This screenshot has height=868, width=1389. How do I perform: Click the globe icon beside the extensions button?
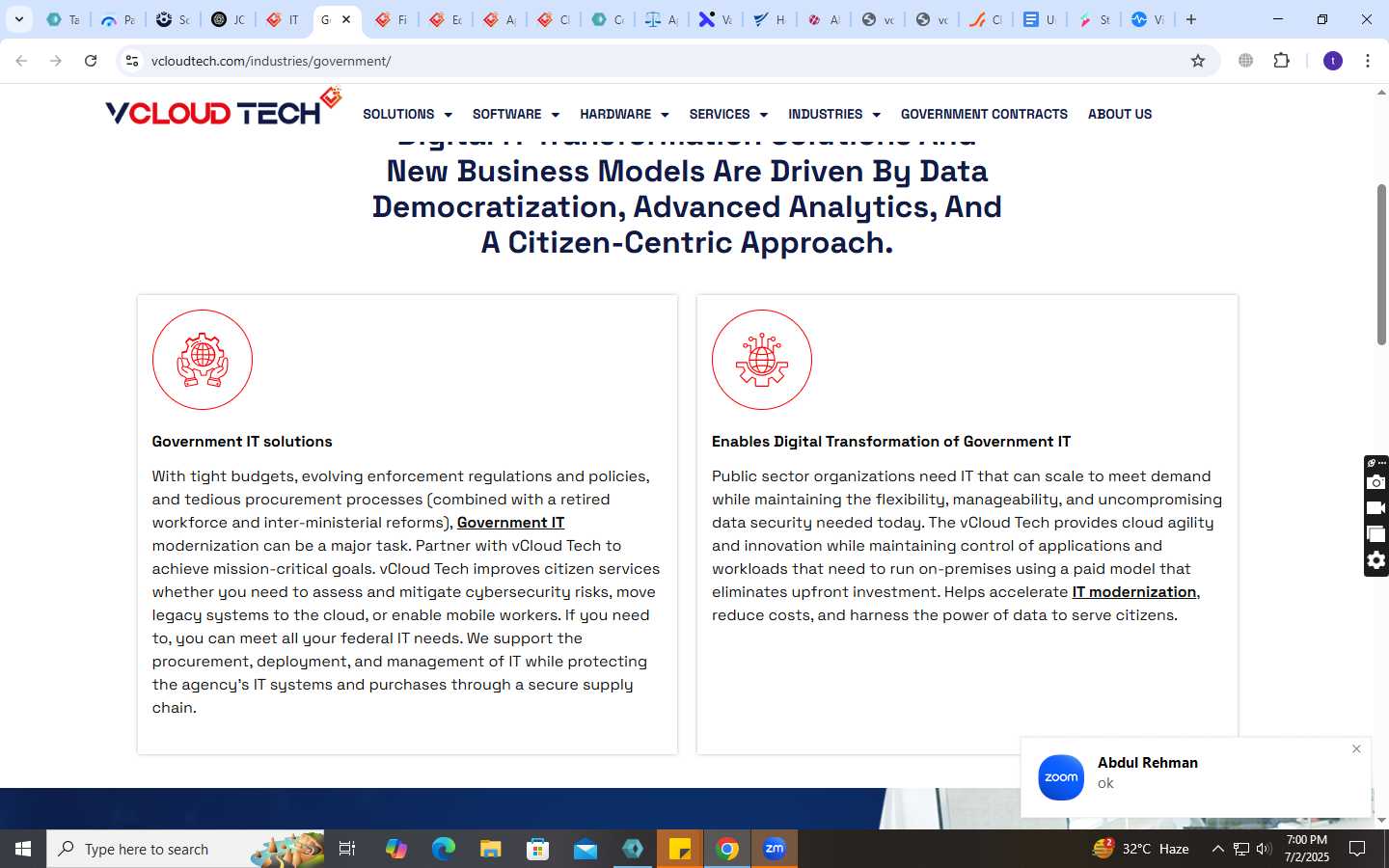coord(1246,61)
